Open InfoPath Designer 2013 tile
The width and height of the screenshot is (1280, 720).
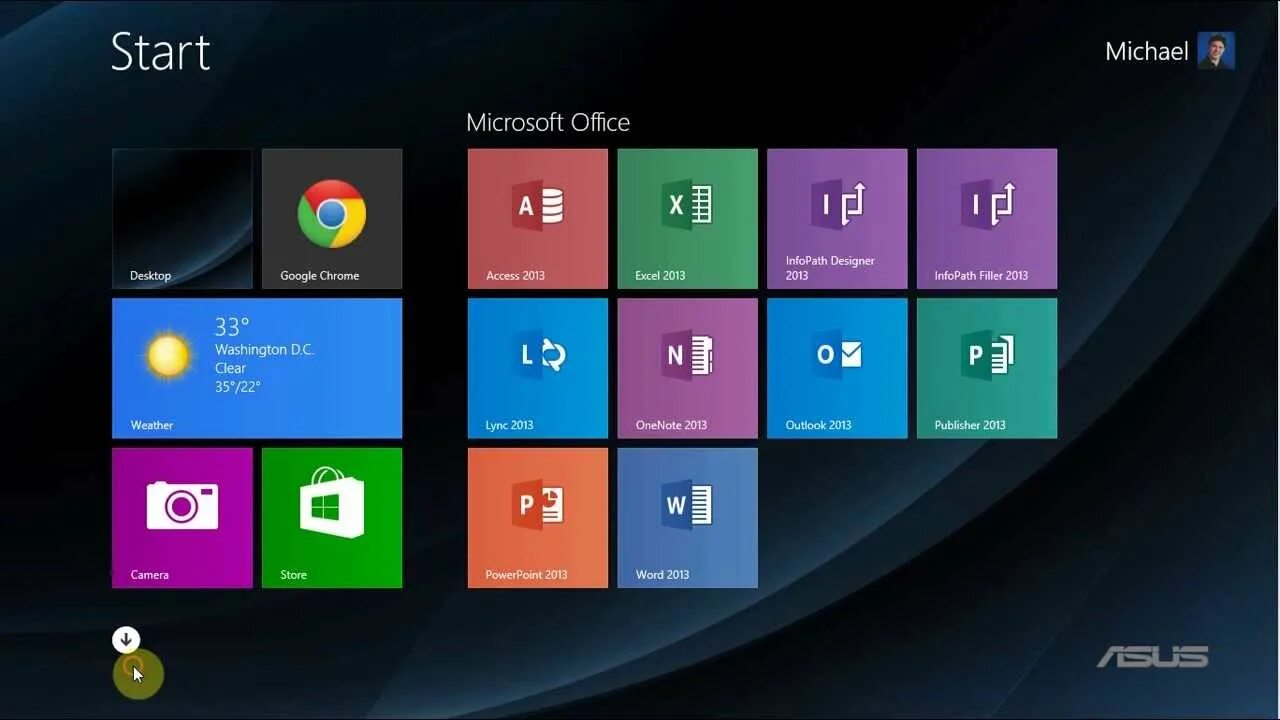837,219
